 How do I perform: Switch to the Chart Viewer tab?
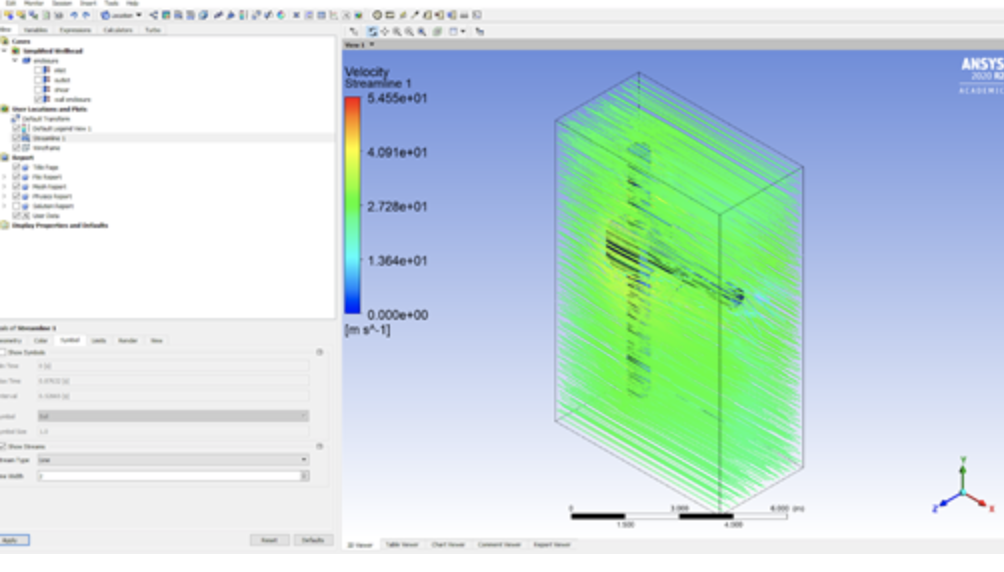[x=448, y=544]
